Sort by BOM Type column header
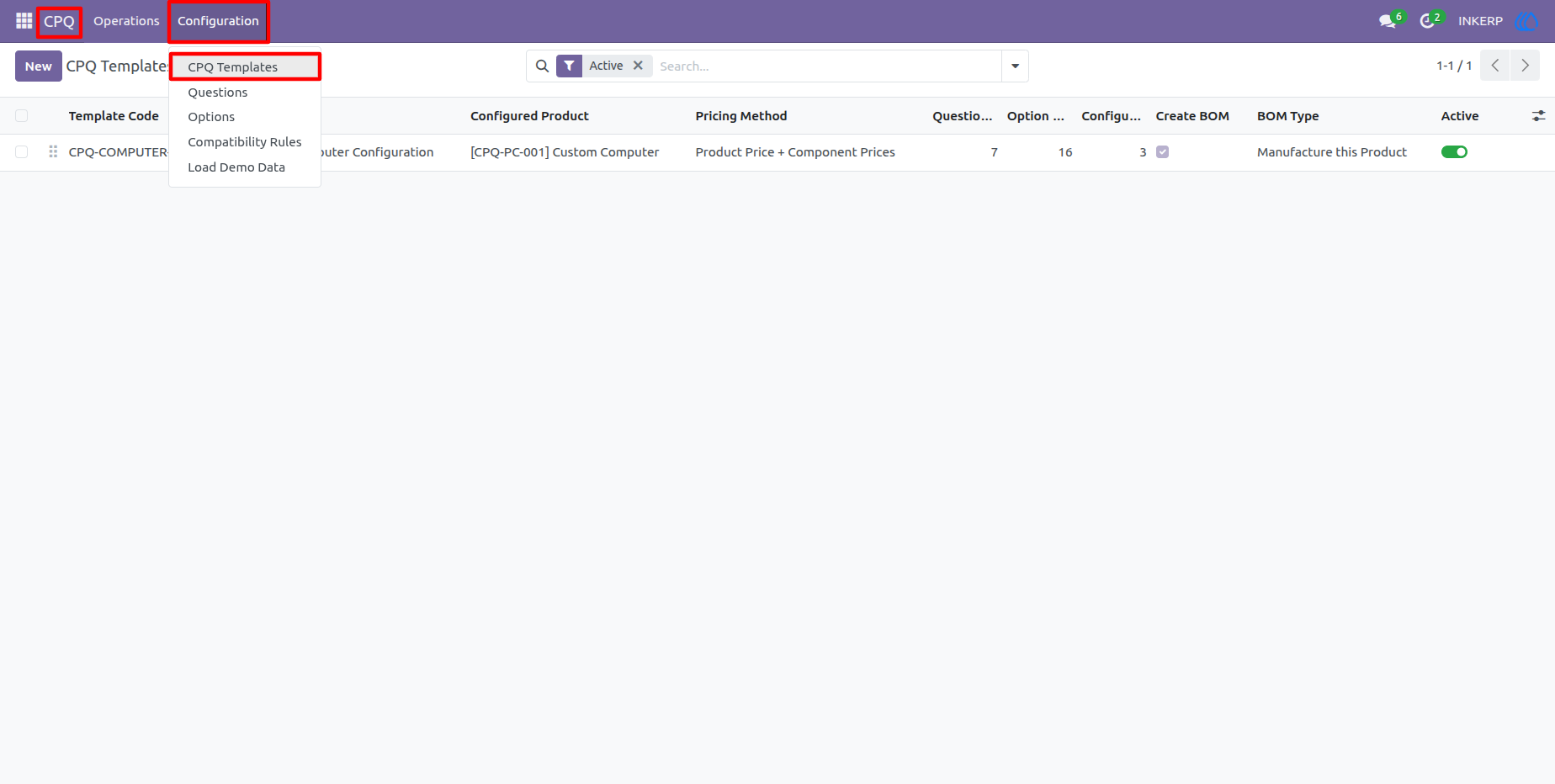Image resolution: width=1555 pixels, height=784 pixels. (1287, 116)
